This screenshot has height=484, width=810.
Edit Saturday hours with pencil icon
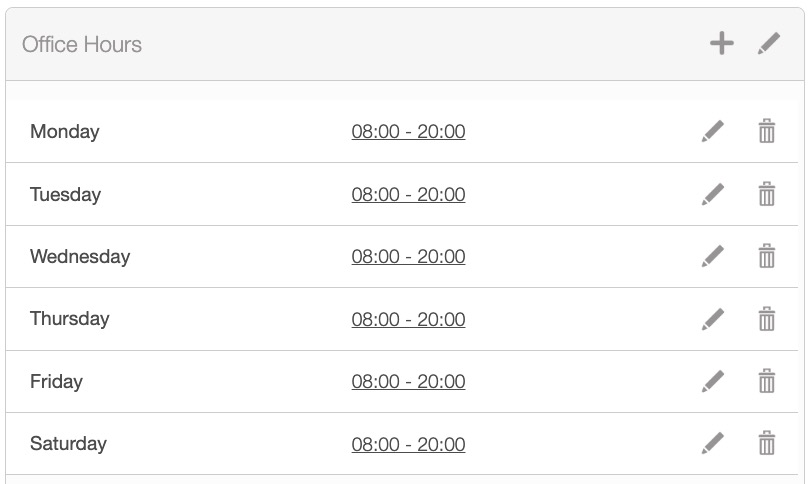712,443
